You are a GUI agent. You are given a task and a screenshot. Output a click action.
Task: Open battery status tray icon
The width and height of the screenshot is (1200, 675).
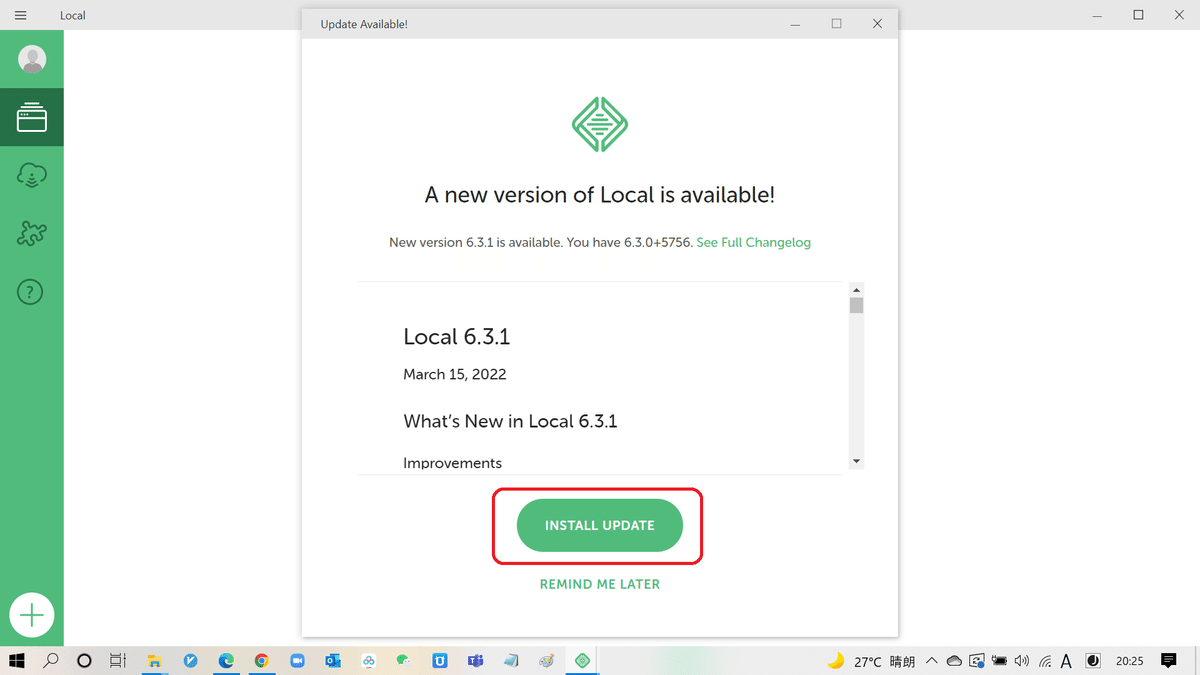[x=999, y=661]
